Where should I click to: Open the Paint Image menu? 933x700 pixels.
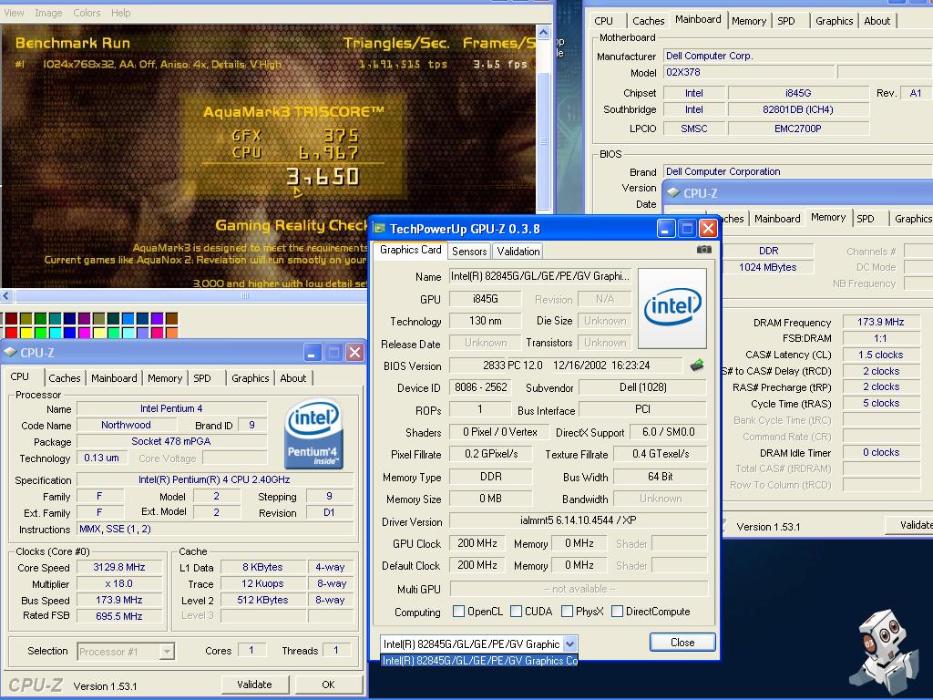pyautogui.click(x=48, y=12)
